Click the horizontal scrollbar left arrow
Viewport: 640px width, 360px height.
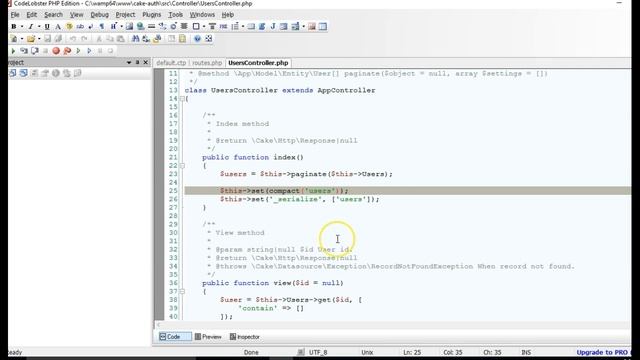click(158, 325)
